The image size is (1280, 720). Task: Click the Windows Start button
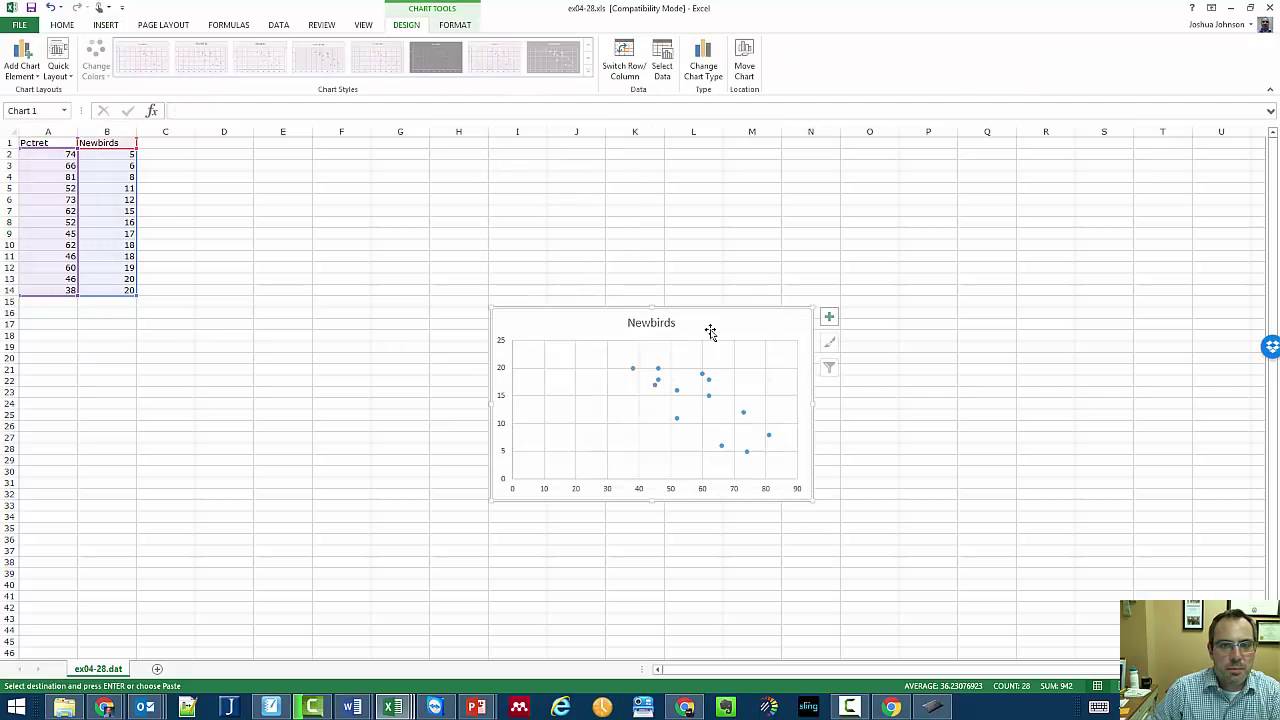(x=16, y=707)
